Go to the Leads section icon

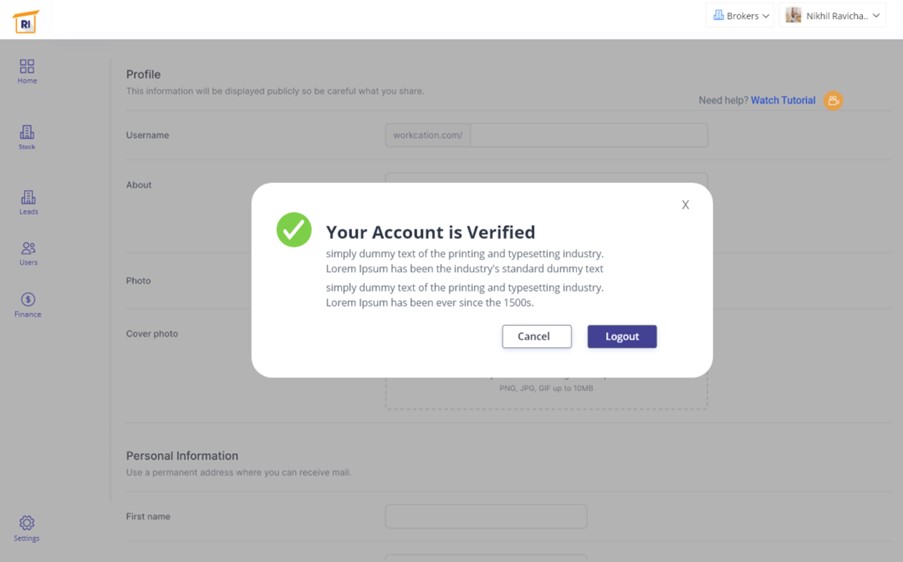[x=28, y=198]
